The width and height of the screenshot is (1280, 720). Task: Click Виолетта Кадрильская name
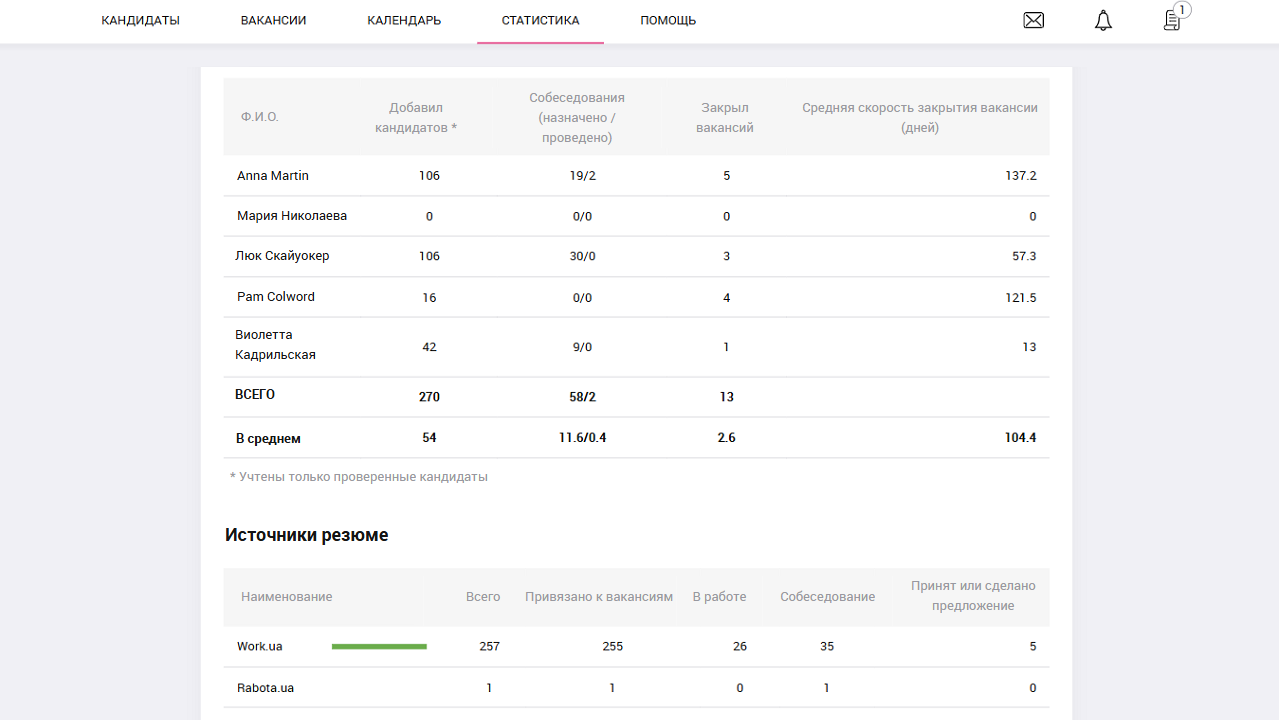coord(275,345)
